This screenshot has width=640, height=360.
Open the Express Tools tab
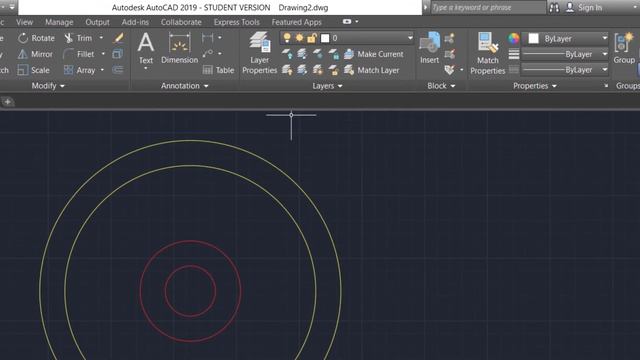tap(236, 22)
